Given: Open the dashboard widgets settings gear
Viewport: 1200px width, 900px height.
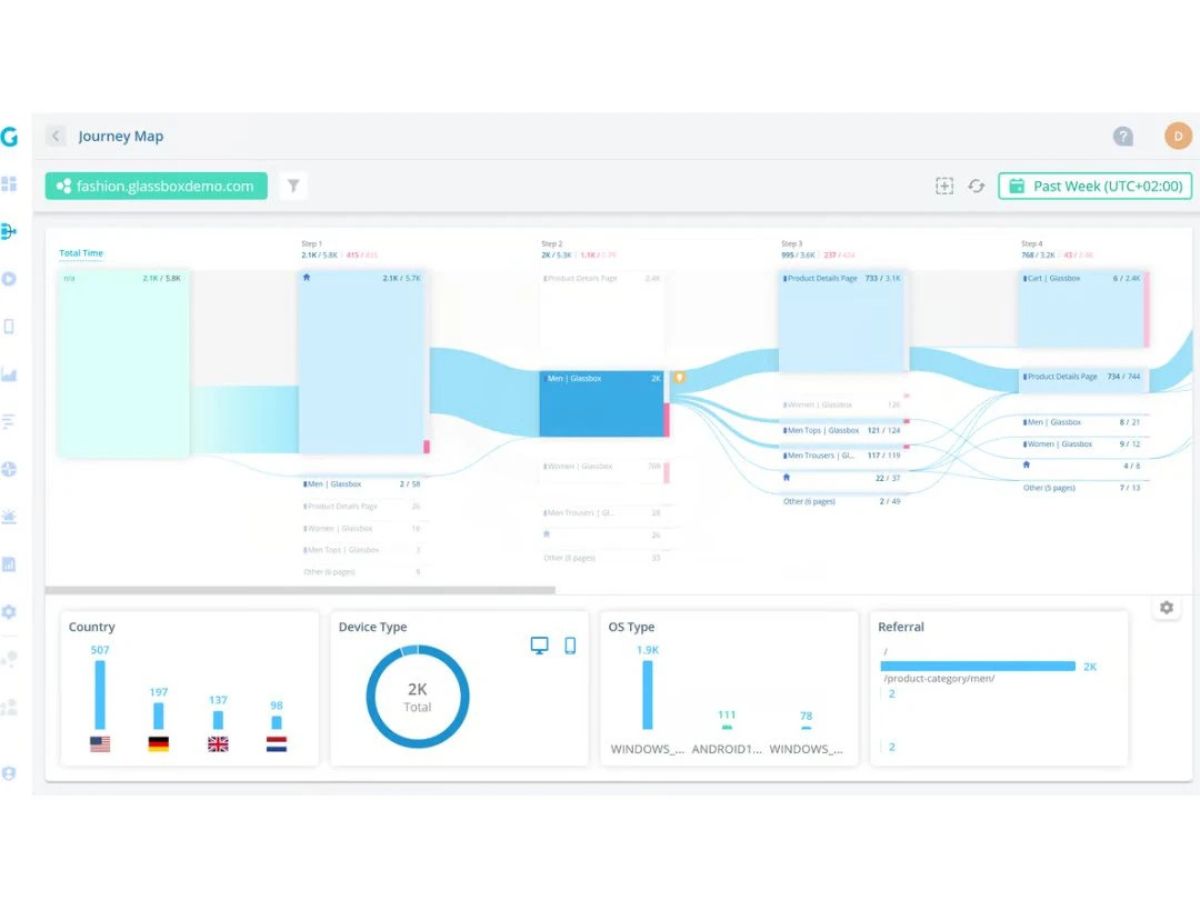Looking at the screenshot, I should click(x=1166, y=607).
